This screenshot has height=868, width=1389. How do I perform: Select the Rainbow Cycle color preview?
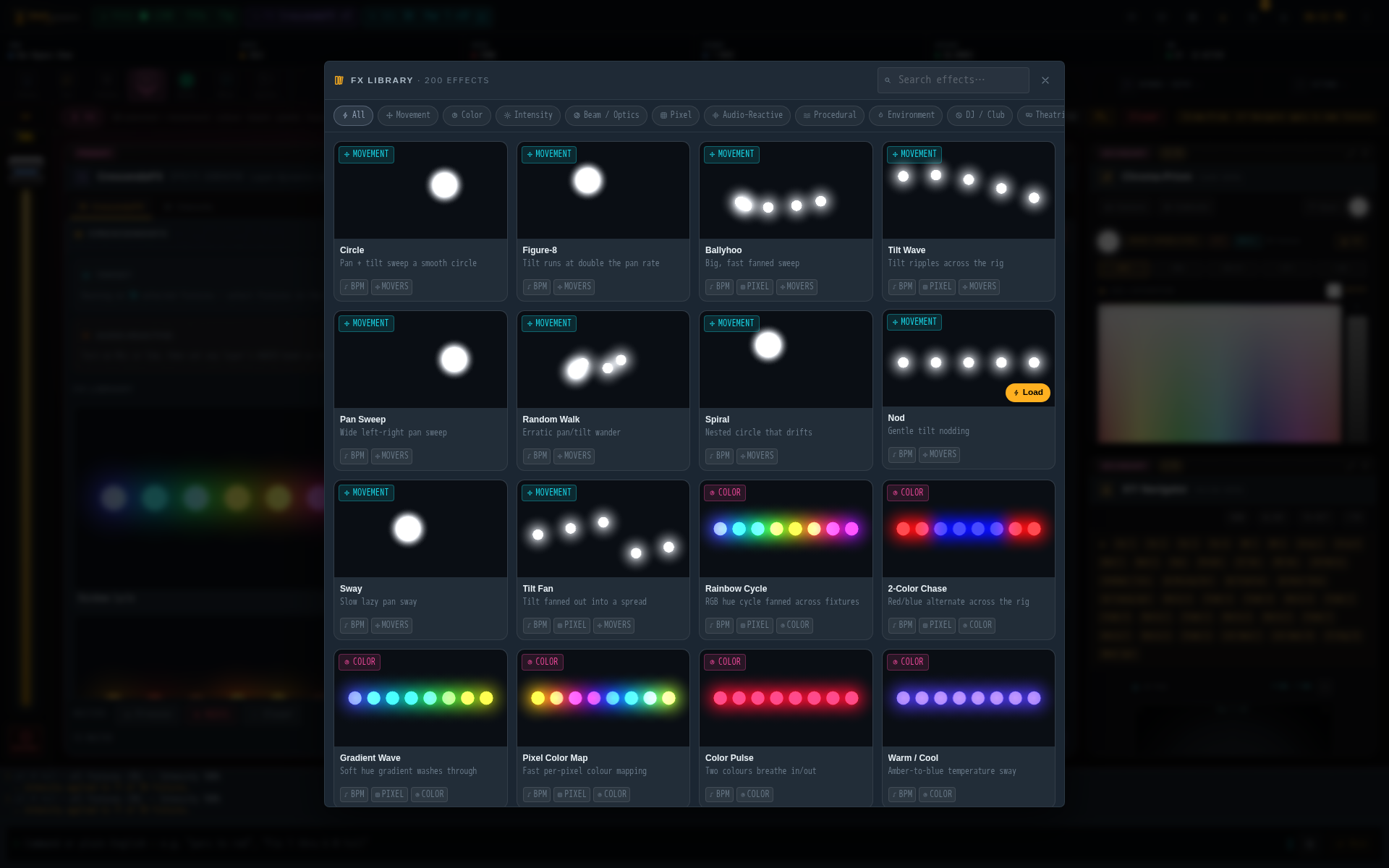786,529
